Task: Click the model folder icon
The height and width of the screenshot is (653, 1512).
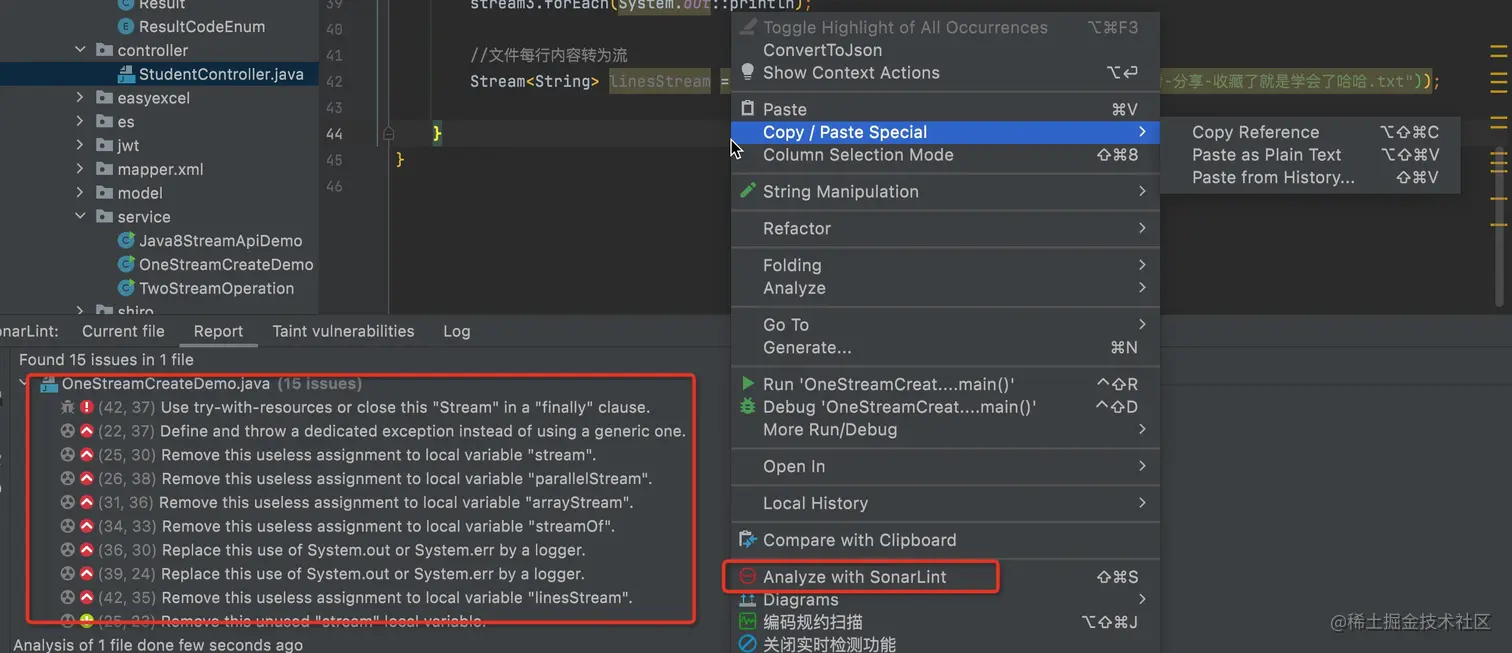Action: pos(104,193)
